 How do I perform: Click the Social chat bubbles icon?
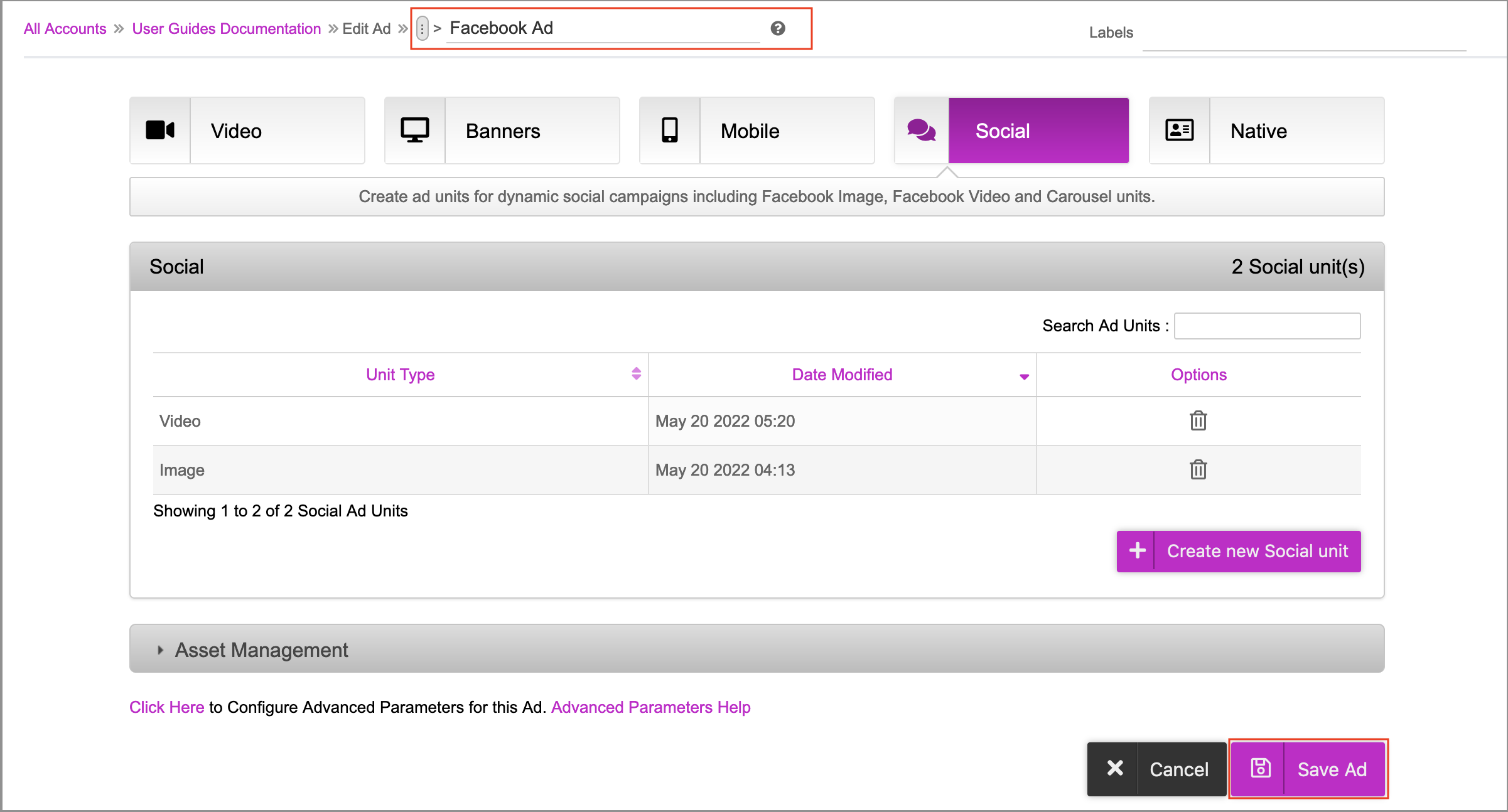[921, 131]
